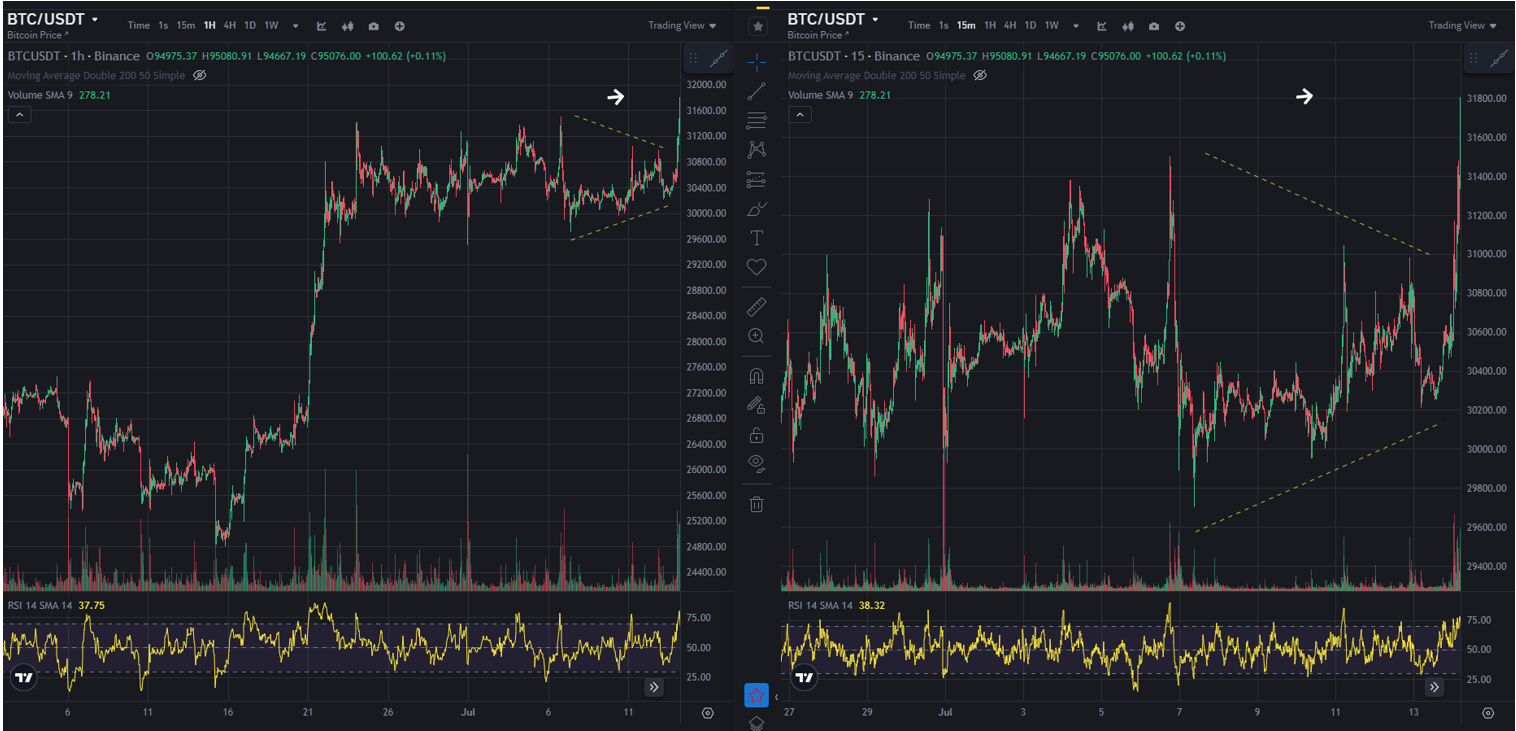
Task: Open the right Bitcoin Price link
Action: click(x=818, y=35)
